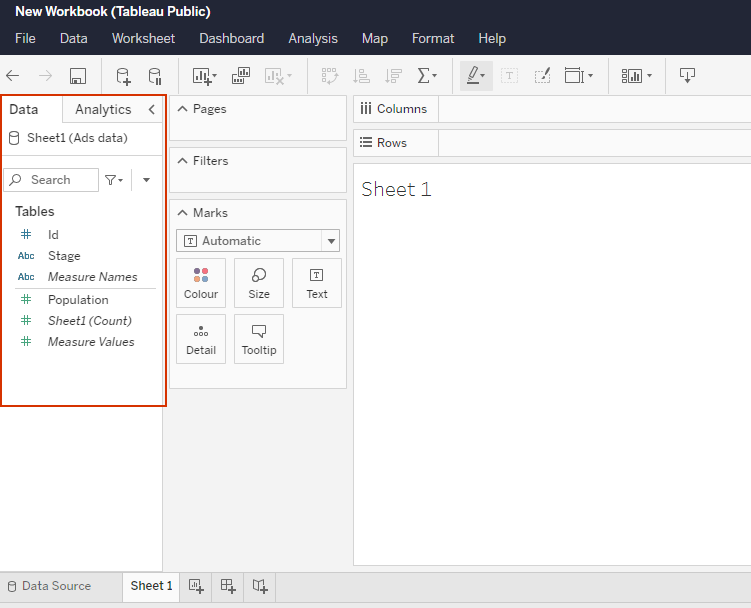Open the Analysis menu

click(x=313, y=38)
